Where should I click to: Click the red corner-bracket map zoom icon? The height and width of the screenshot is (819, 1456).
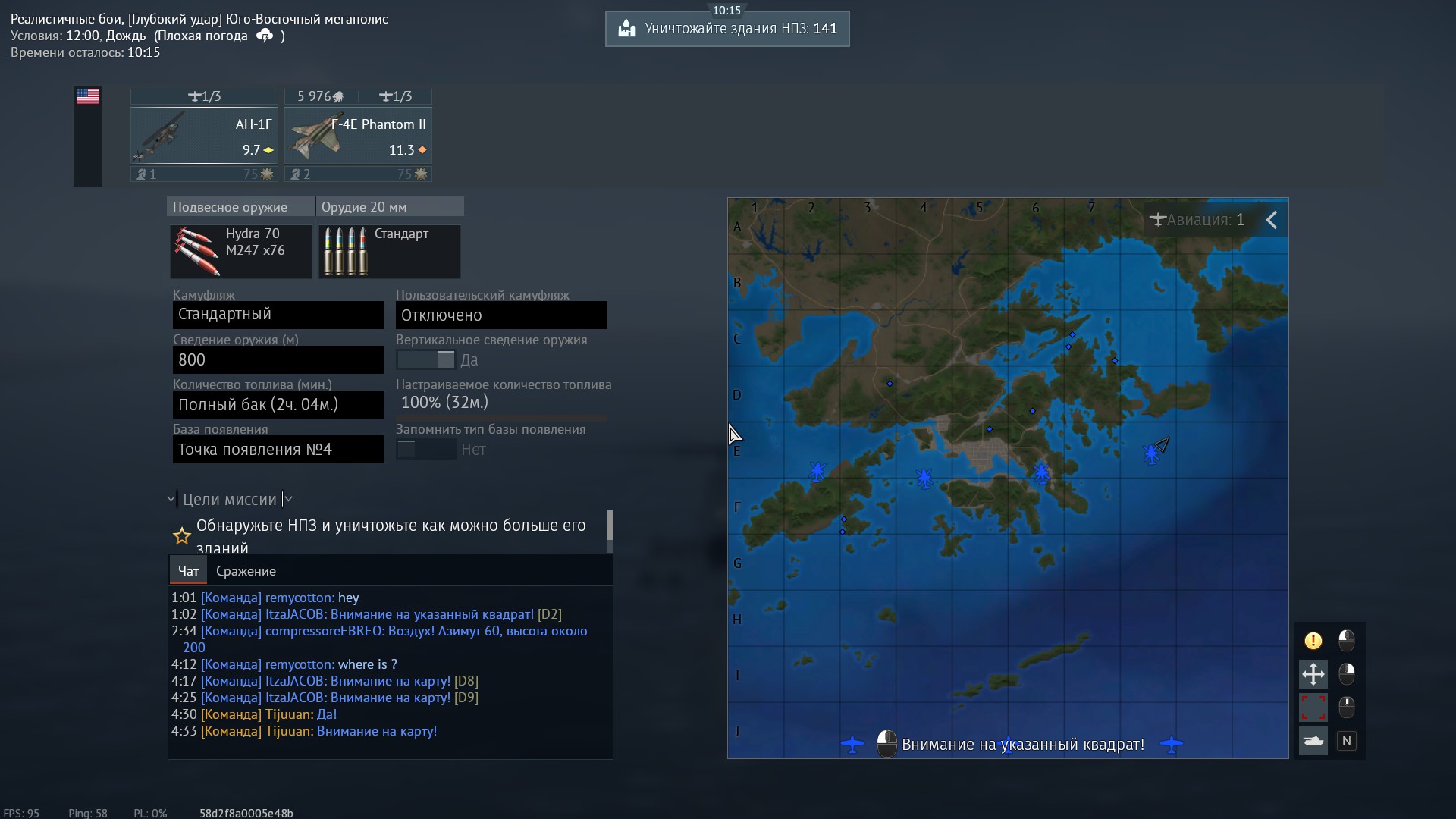tap(1313, 708)
